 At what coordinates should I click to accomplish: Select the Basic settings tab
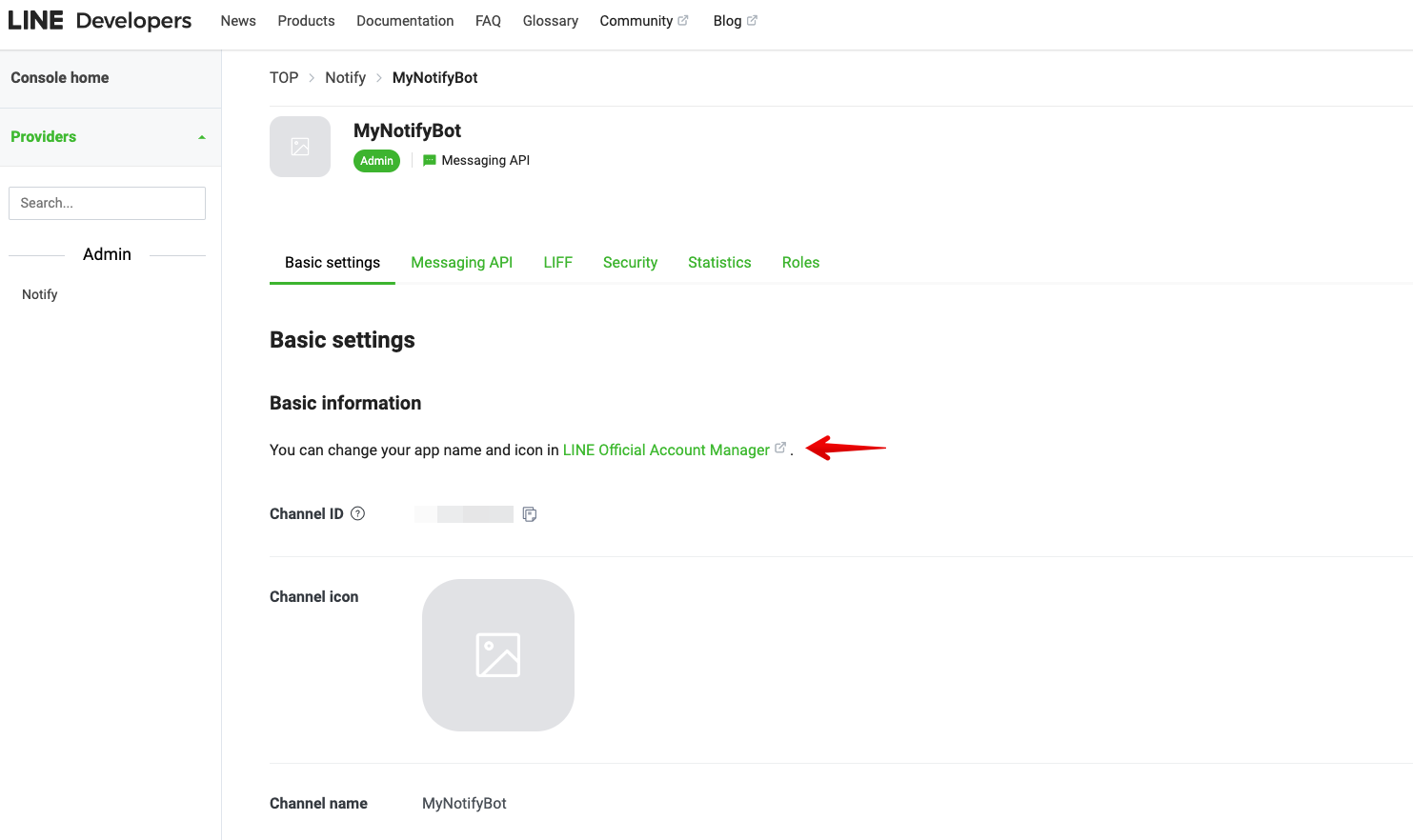click(x=333, y=263)
